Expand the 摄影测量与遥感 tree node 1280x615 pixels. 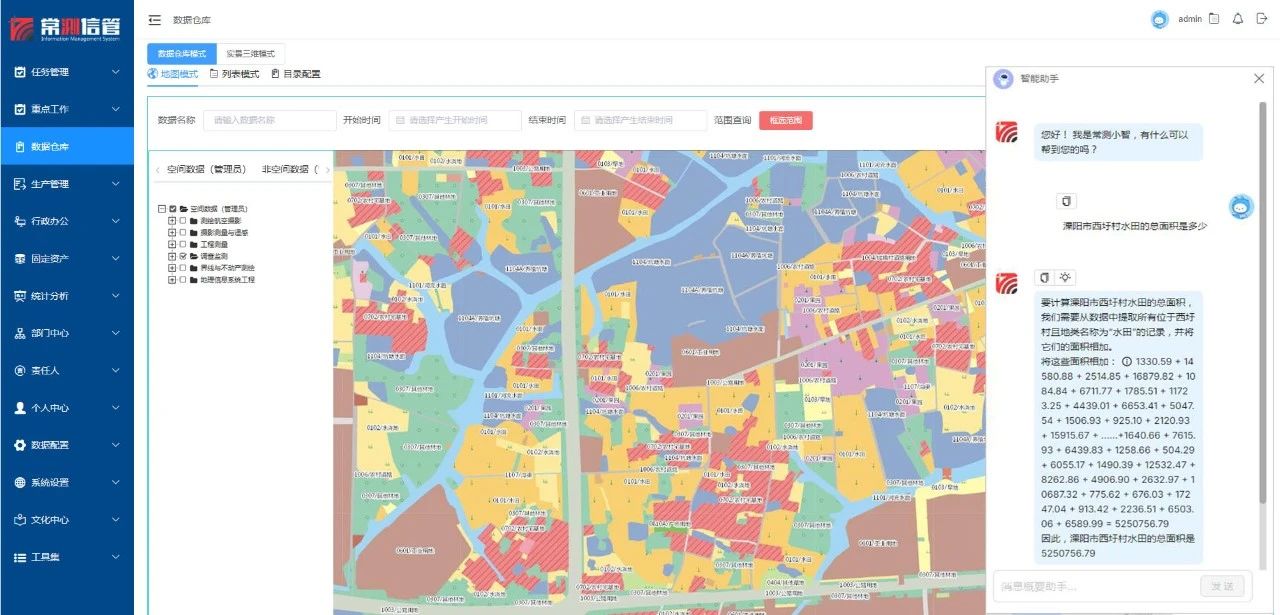(x=172, y=232)
